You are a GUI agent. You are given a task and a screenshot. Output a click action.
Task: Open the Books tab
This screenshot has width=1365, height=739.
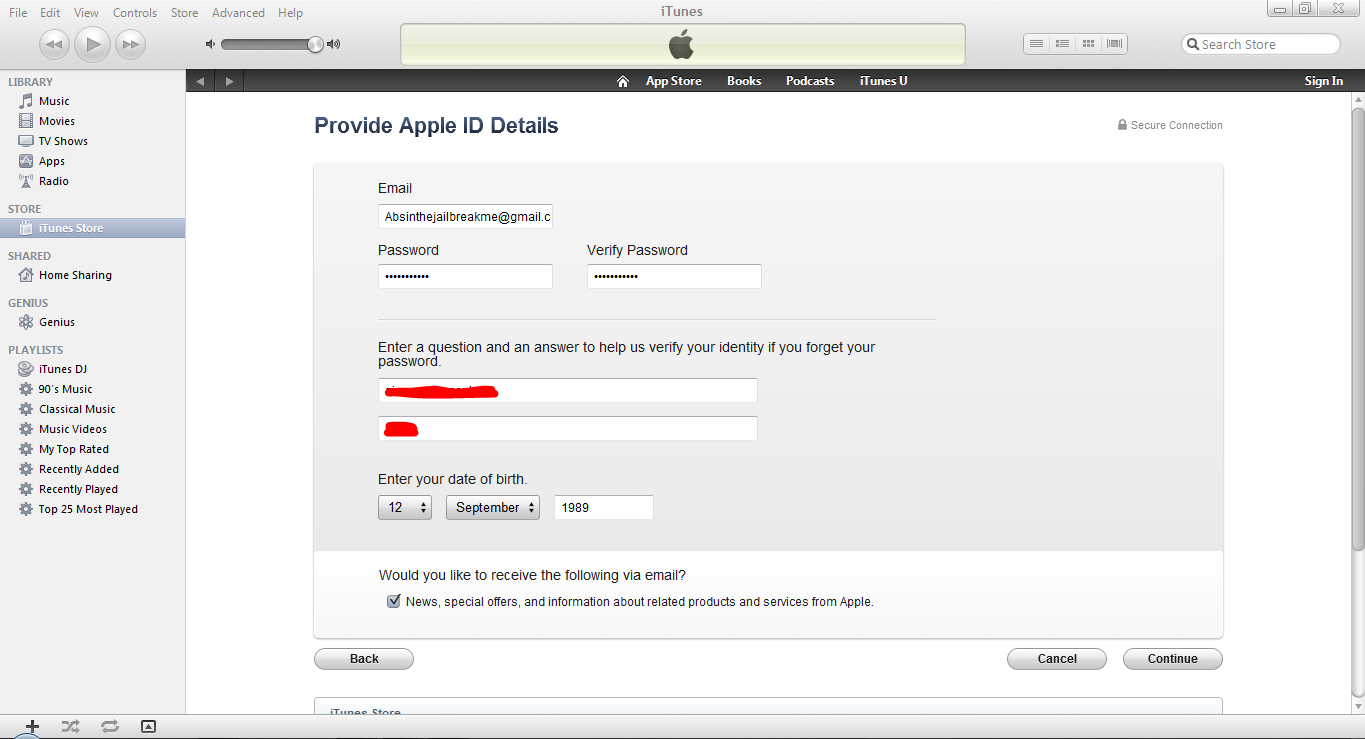(x=744, y=81)
